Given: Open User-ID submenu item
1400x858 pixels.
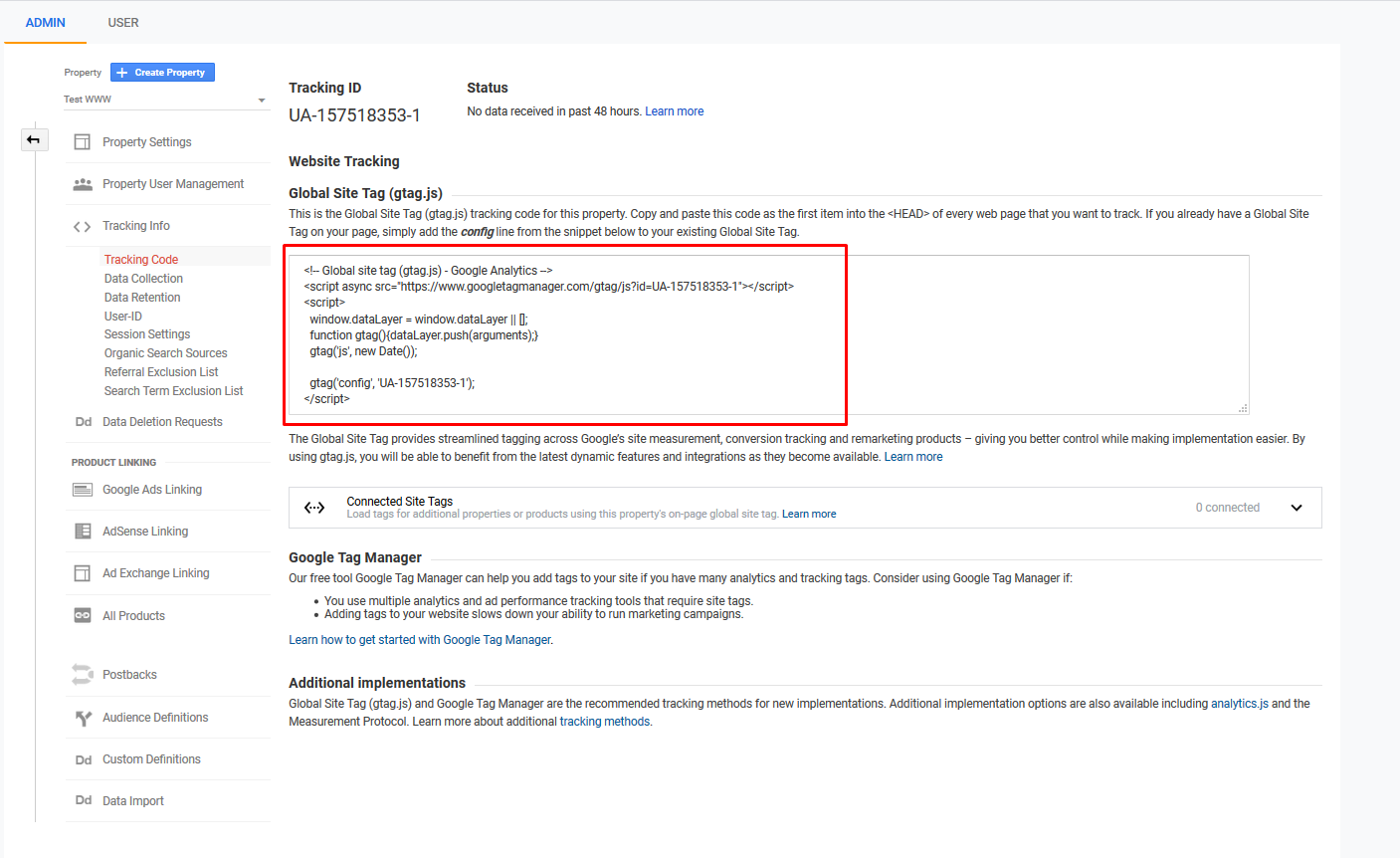Looking at the screenshot, I should click(x=123, y=317).
